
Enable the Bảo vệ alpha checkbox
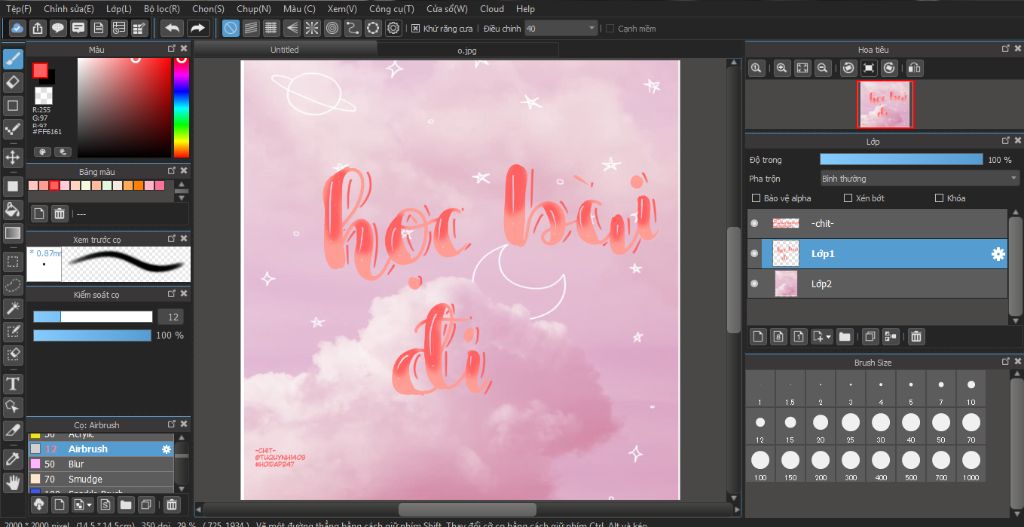pos(756,198)
